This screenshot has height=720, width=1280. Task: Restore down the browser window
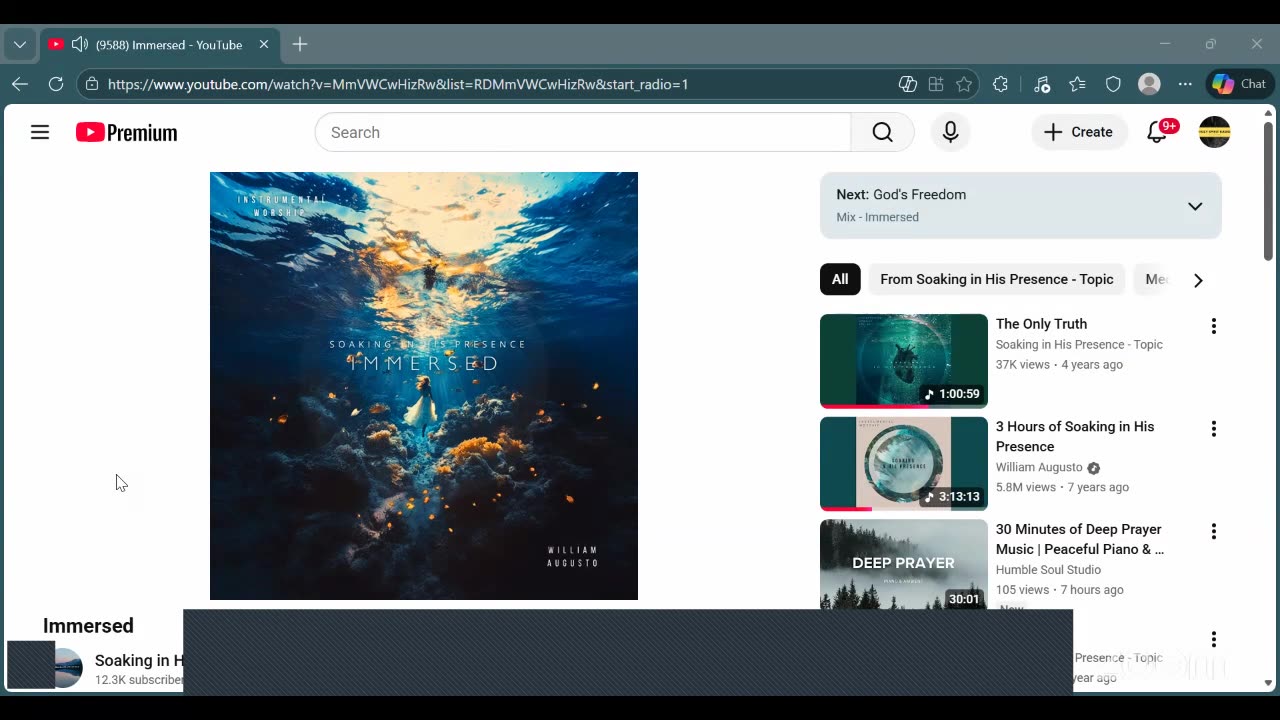[1210, 44]
